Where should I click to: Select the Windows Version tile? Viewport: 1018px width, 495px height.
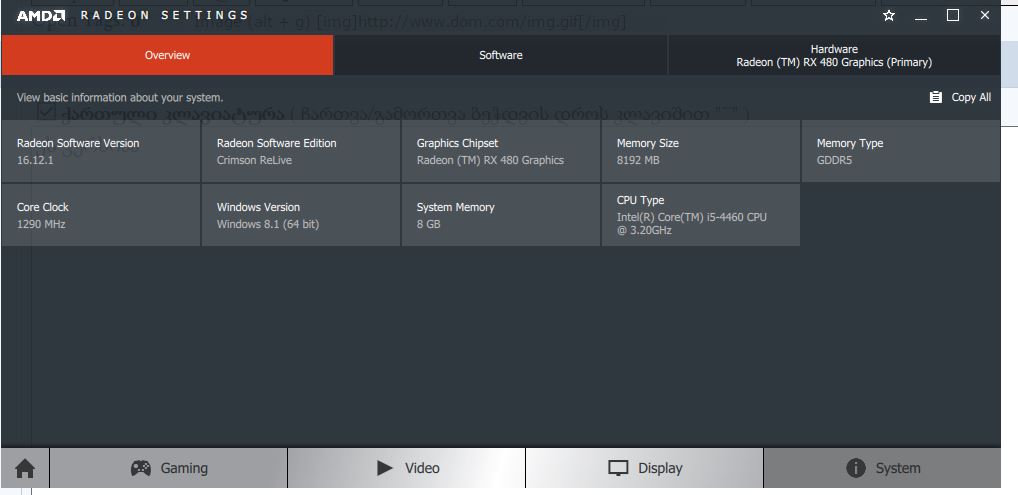point(301,215)
